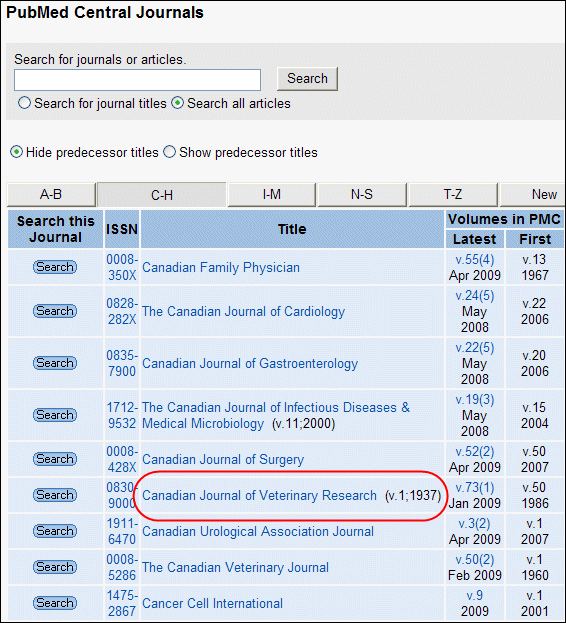Search within Canadian Journal of Infectious Diseases row
This screenshot has height=623, width=566.
[55, 415]
